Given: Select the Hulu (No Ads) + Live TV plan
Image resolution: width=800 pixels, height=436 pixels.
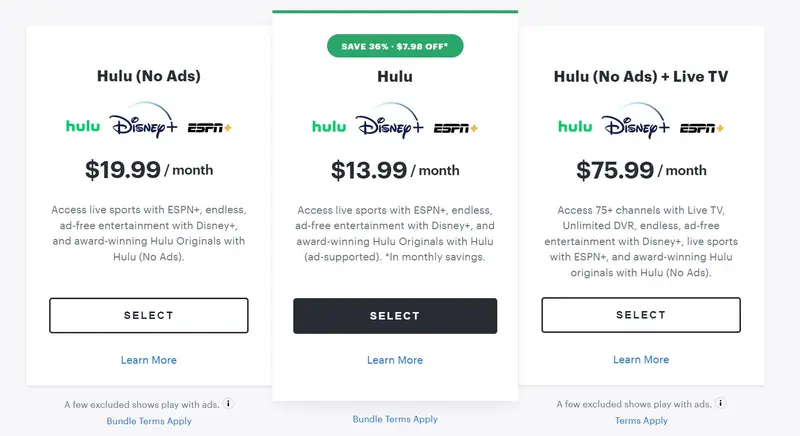Looking at the screenshot, I should coord(641,315).
